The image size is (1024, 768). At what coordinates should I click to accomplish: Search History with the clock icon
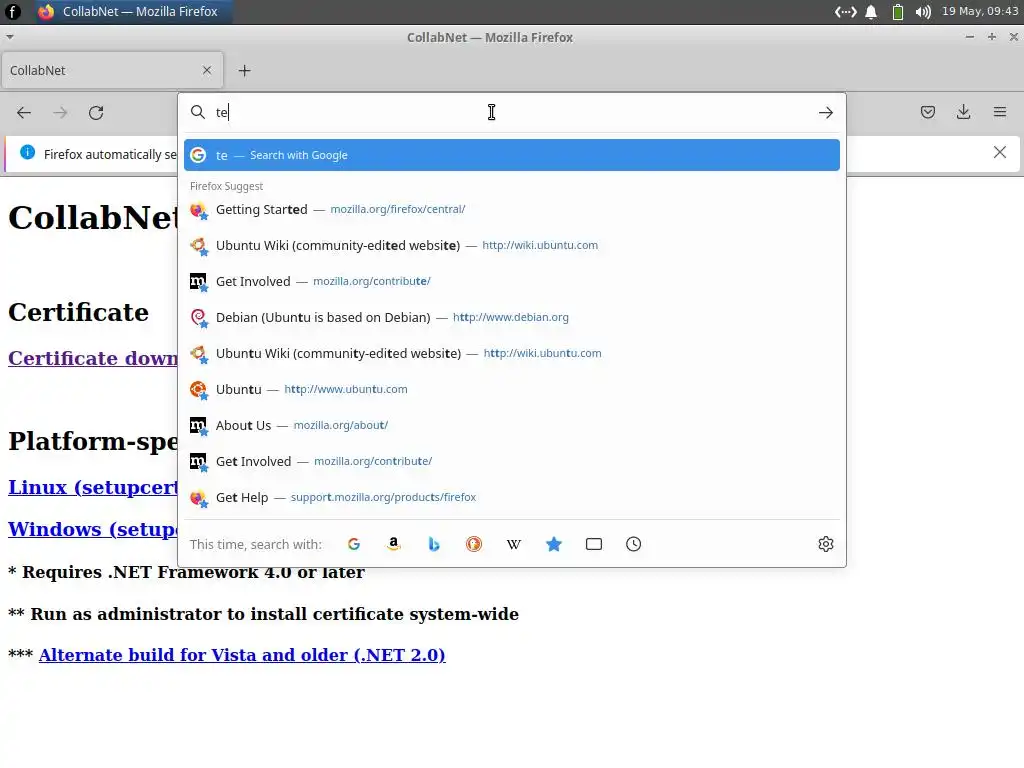633,544
